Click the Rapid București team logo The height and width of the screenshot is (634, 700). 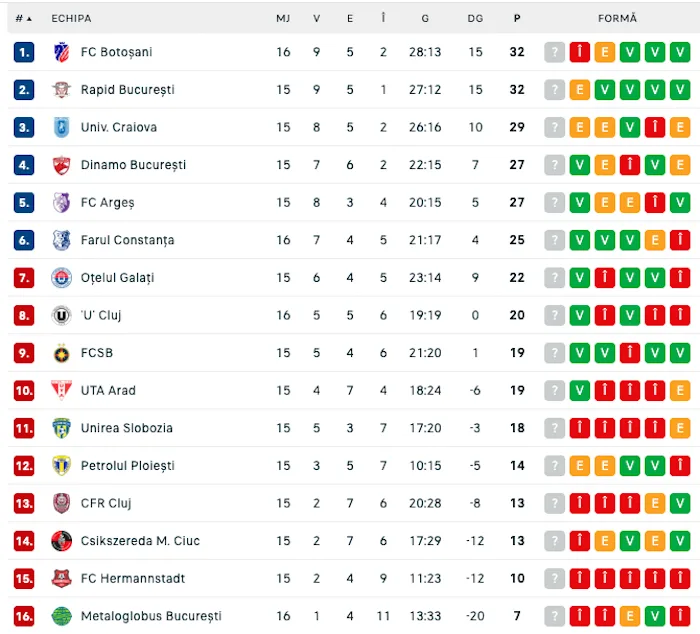coord(62,90)
